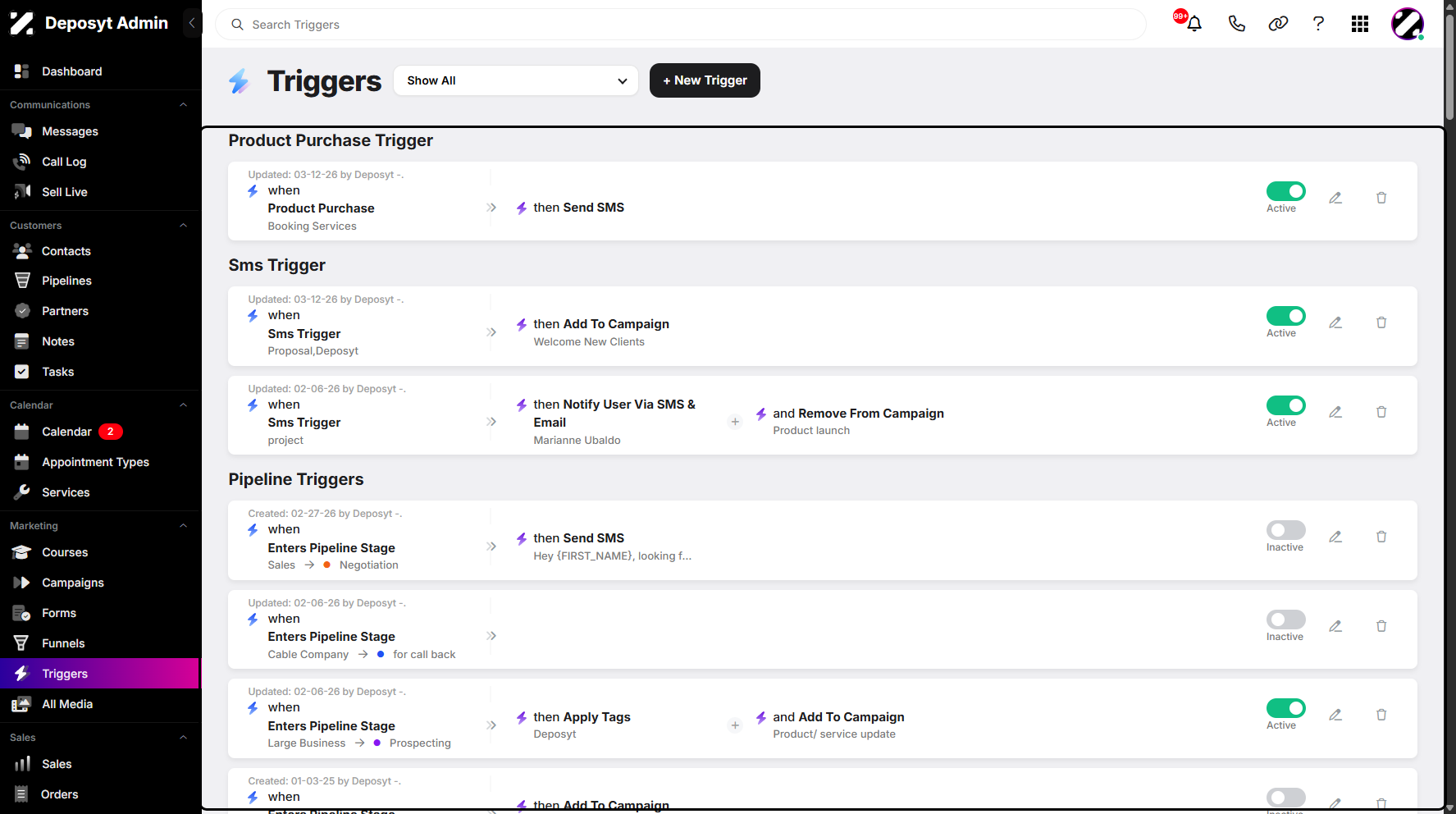The width and height of the screenshot is (1456, 814).
Task: Delete the Cable Company for call back trigger
Action: [x=1381, y=626]
